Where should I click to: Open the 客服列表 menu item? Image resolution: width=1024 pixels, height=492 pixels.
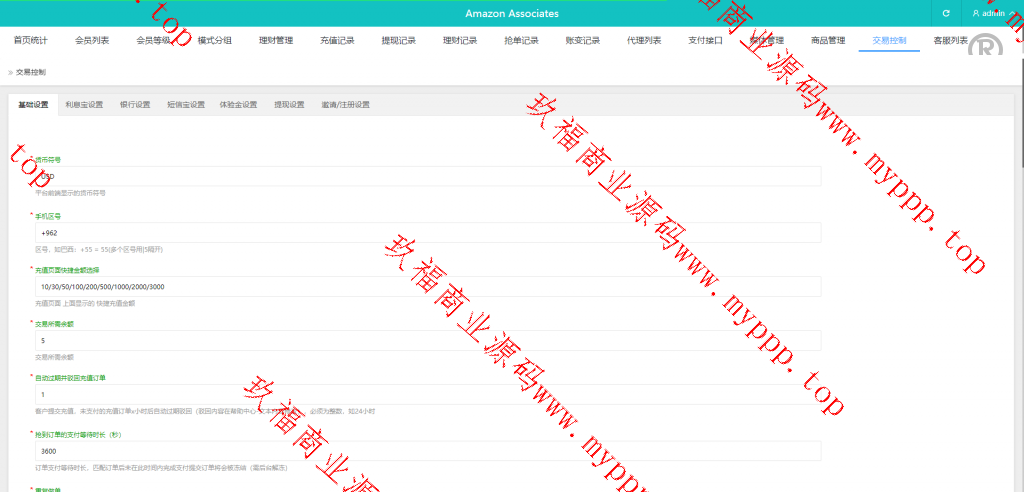[x=950, y=41]
